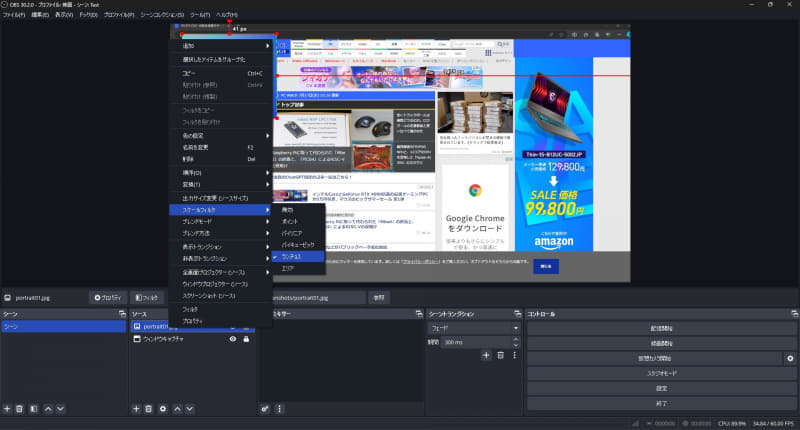Image resolution: width=800 pixels, height=430 pixels.
Task: Select 無効 scale filter option
Action: point(298,210)
